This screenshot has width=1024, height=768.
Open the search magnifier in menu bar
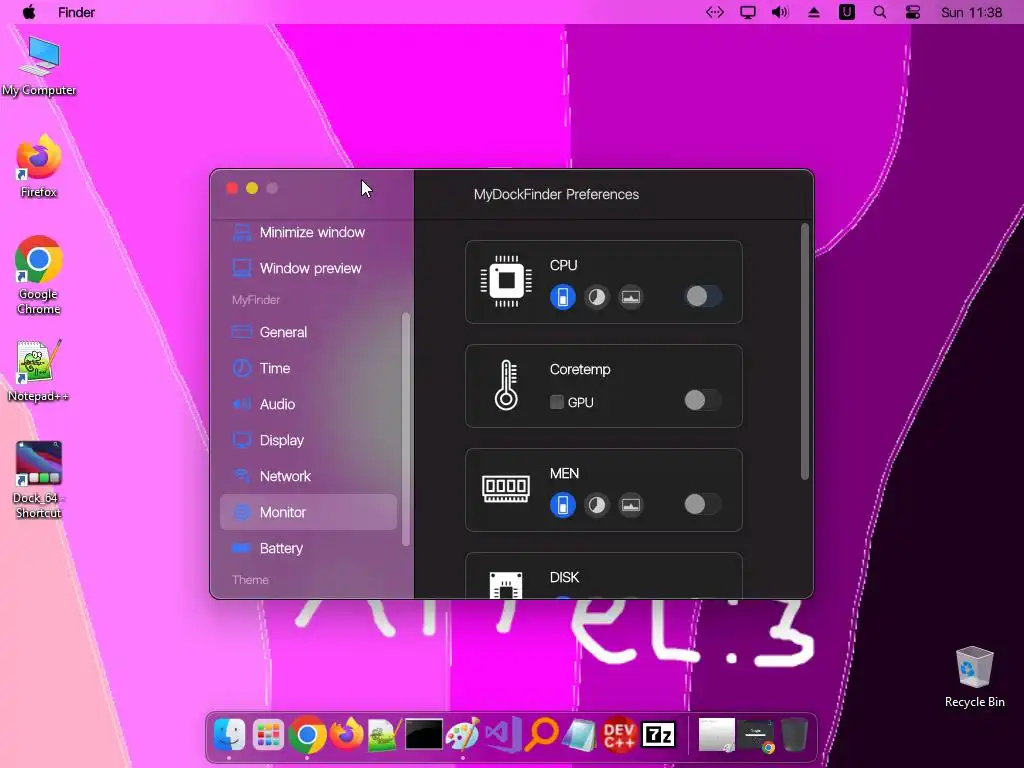[880, 12]
